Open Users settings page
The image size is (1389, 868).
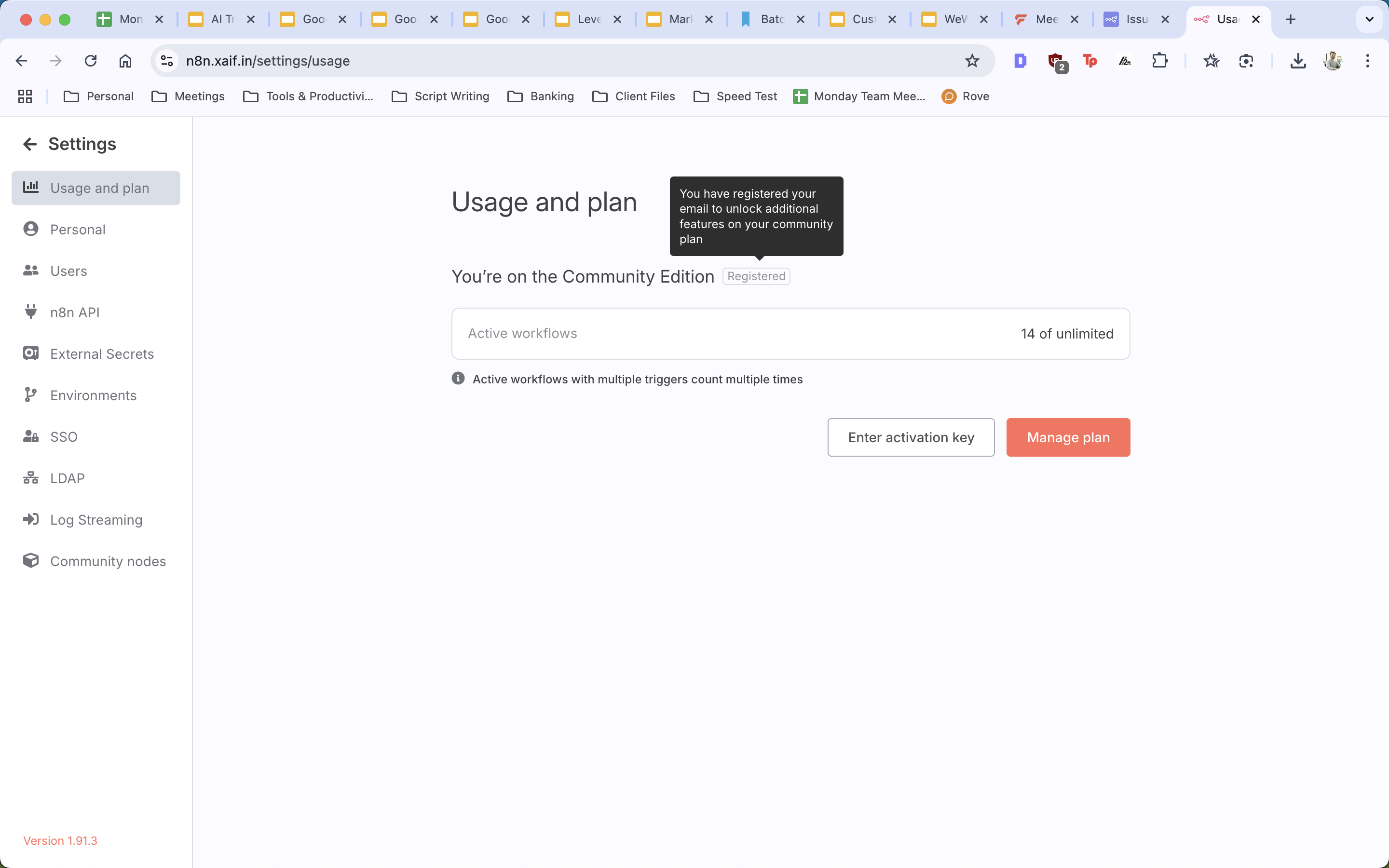point(96,271)
